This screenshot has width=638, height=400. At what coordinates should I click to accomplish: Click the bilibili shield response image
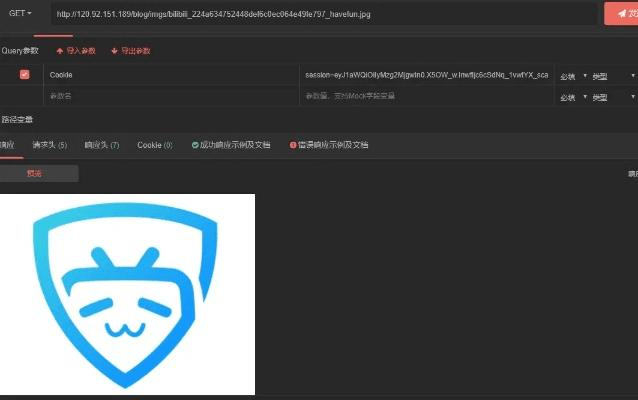(127, 294)
